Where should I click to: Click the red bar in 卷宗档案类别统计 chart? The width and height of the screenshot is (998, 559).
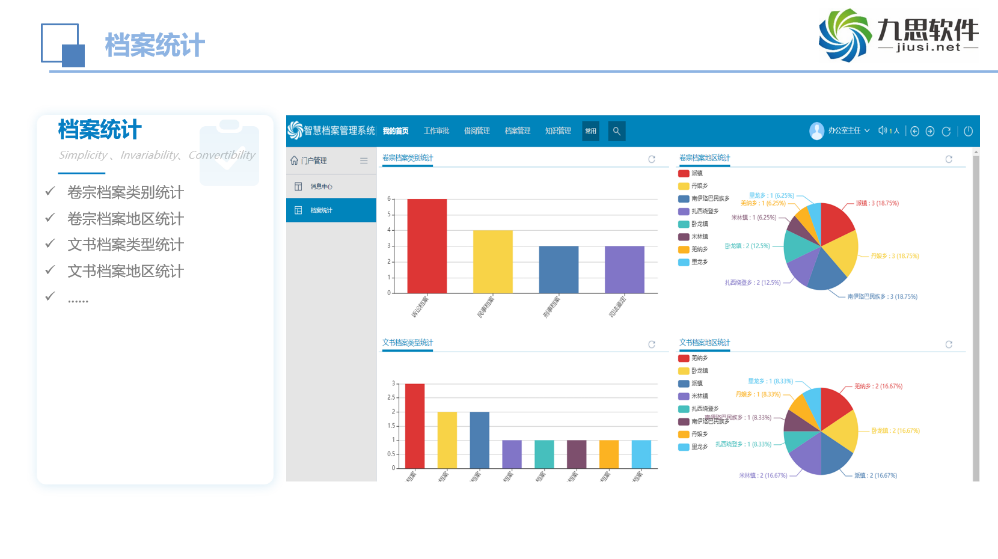tap(427, 246)
